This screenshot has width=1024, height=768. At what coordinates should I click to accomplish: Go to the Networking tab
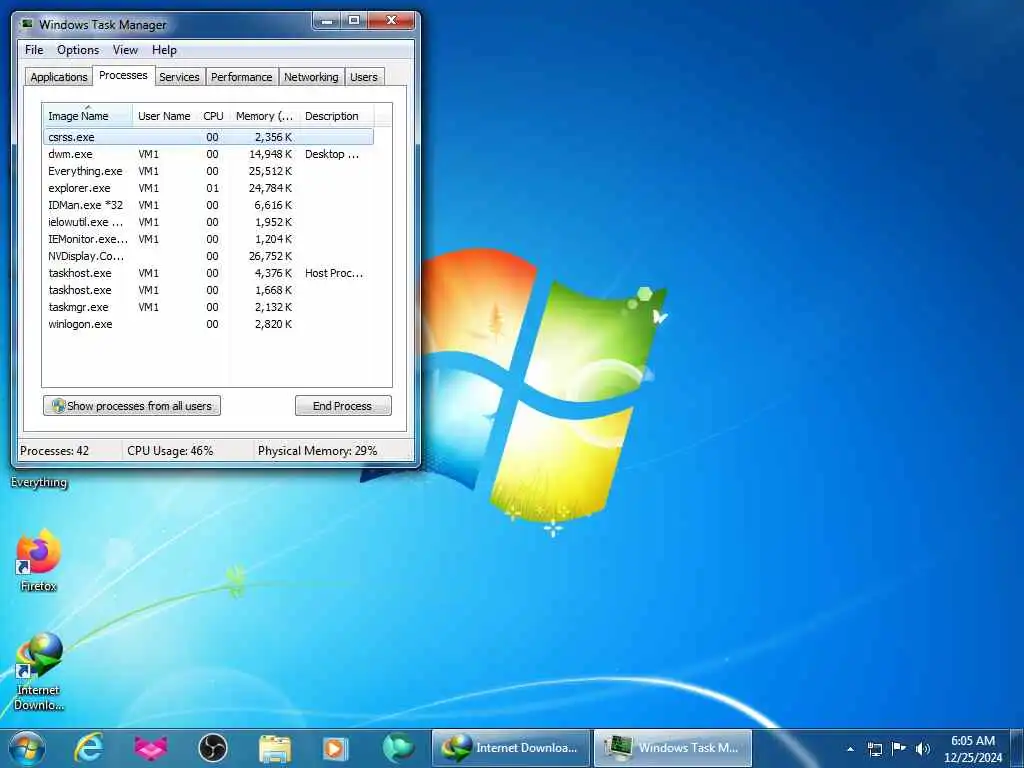click(x=312, y=77)
